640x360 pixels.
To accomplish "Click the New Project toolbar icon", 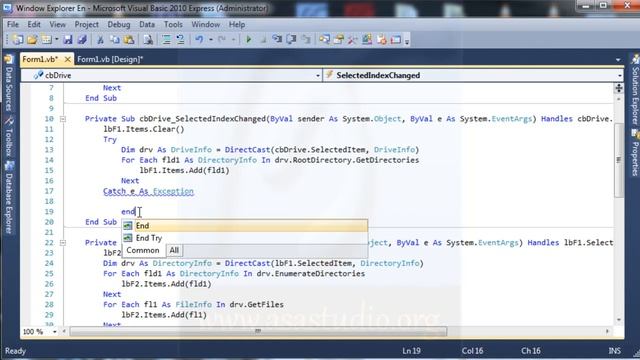I will [x=18, y=40].
